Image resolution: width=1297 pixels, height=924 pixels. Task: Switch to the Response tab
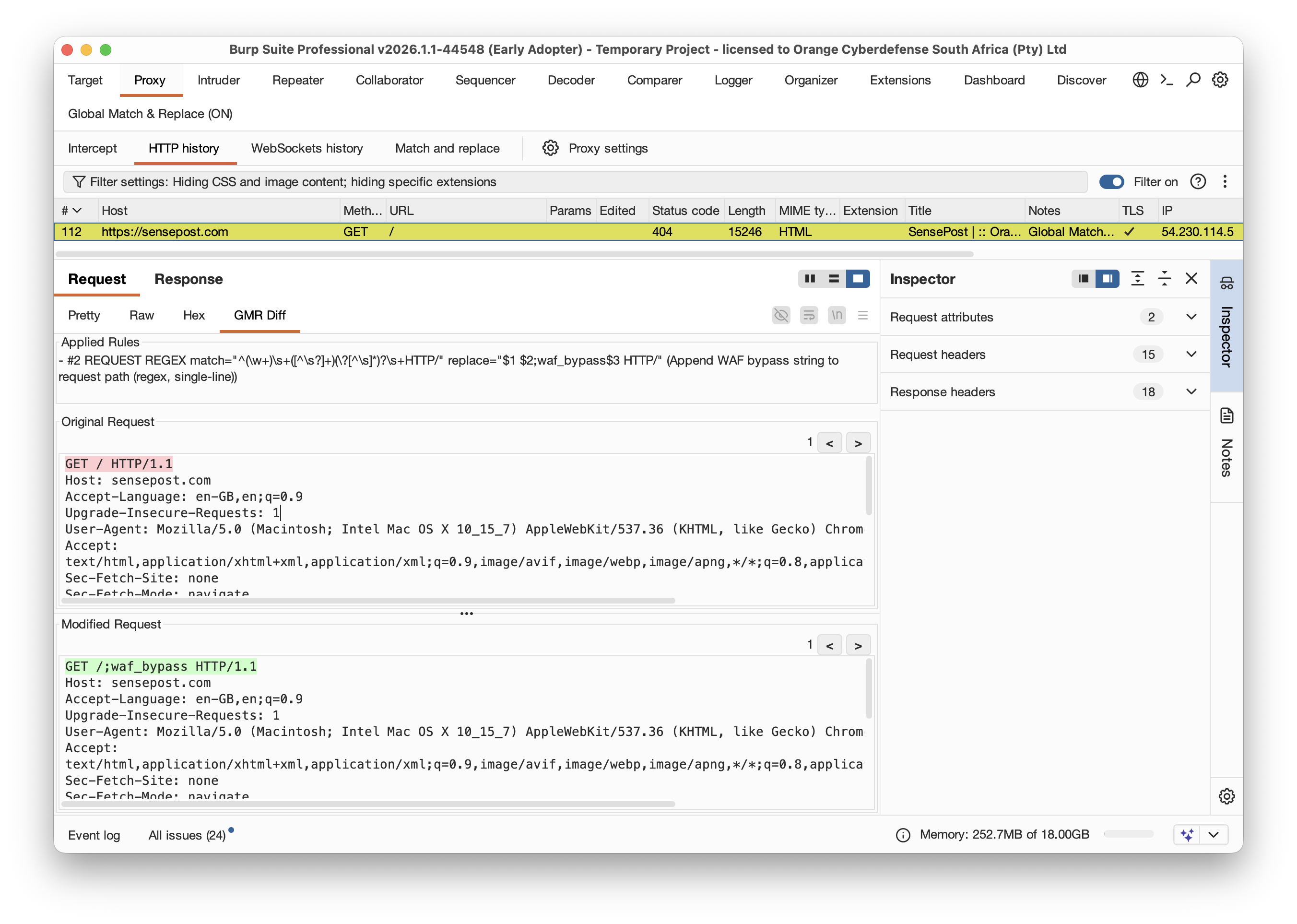189,279
